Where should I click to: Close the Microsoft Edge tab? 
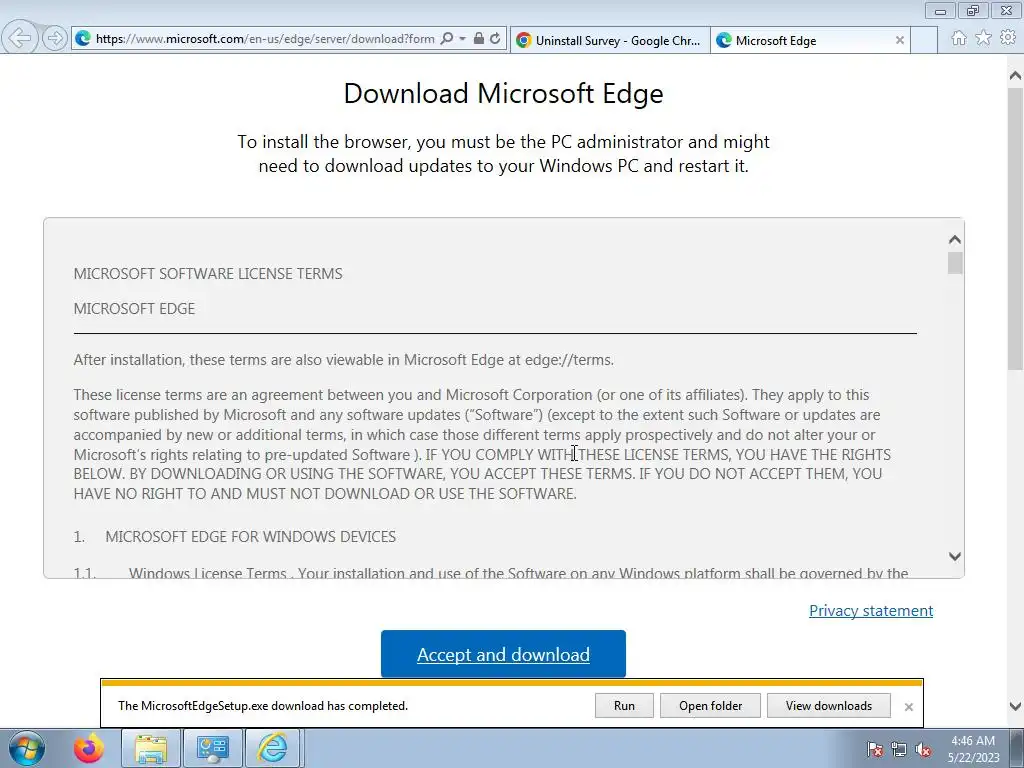899,40
